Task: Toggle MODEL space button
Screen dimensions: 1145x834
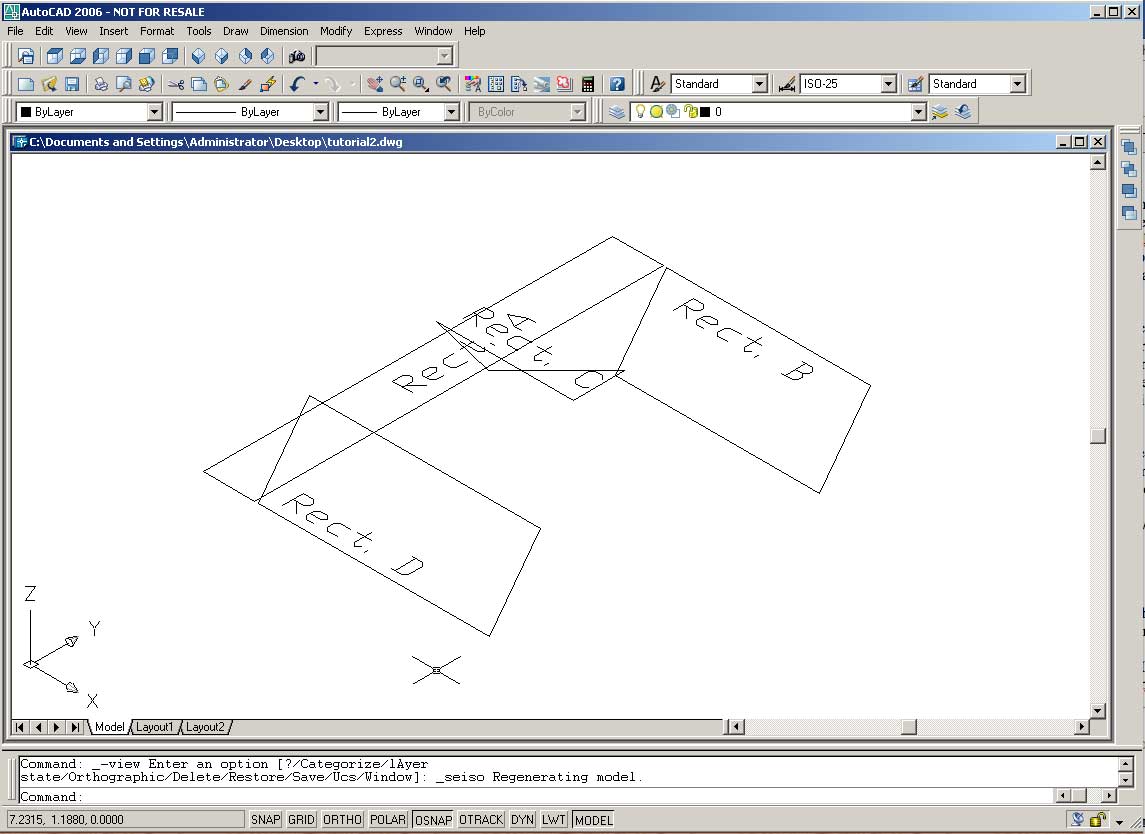Action: click(594, 820)
